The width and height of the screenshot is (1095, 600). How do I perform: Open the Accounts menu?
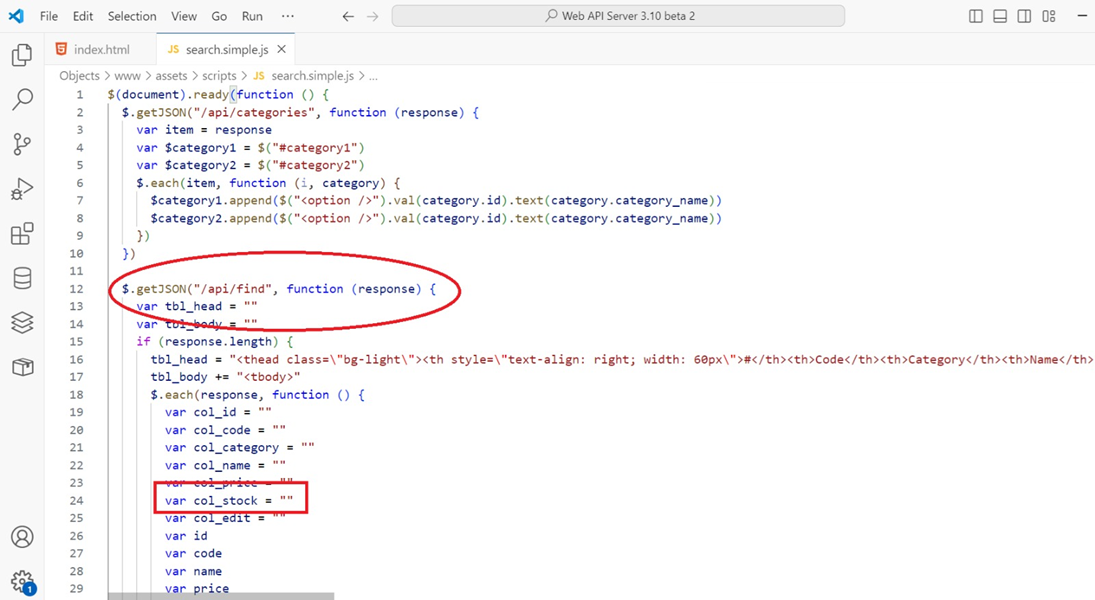[x=22, y=537]
